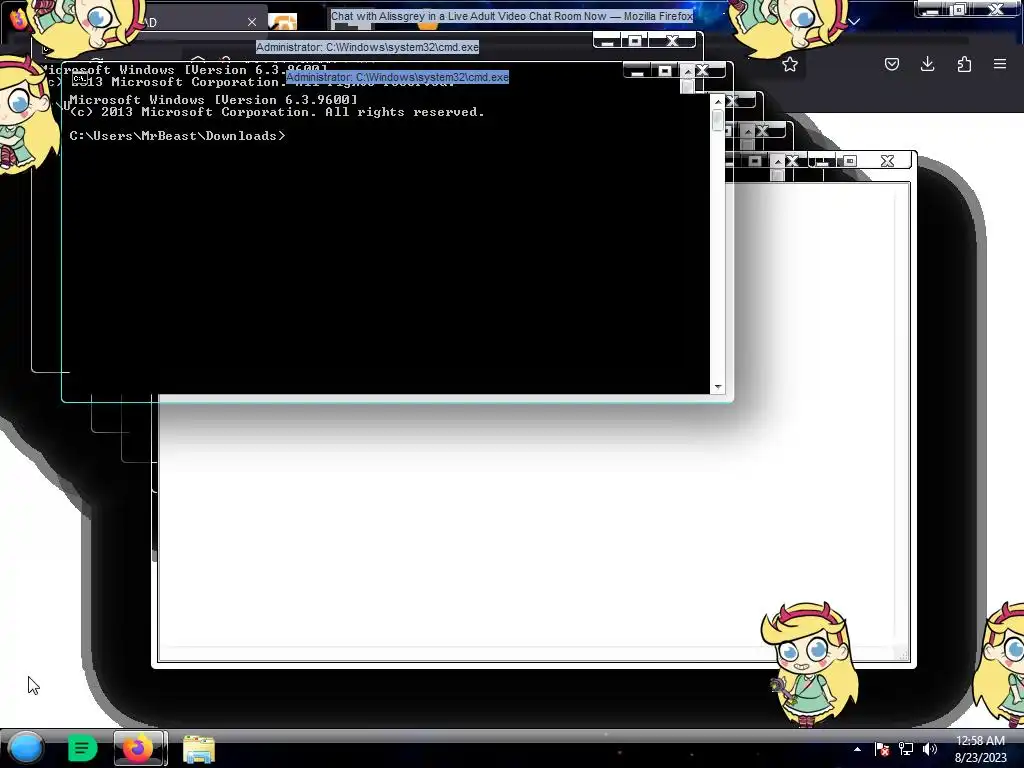This screenshot has height=768, width=1024.
Task: Maximize the front cmd.exe window
Action: point(664,71)
